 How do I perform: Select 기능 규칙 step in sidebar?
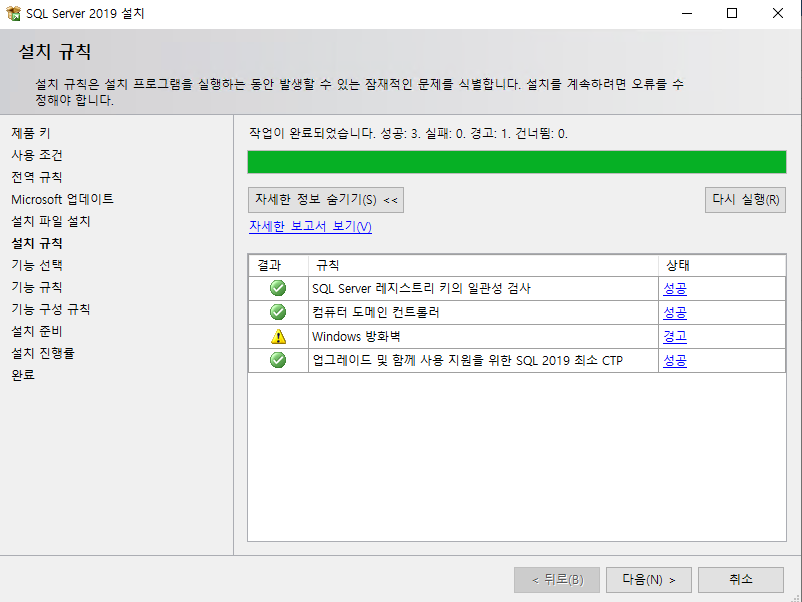pyautogui.click(x=37, y=287)
